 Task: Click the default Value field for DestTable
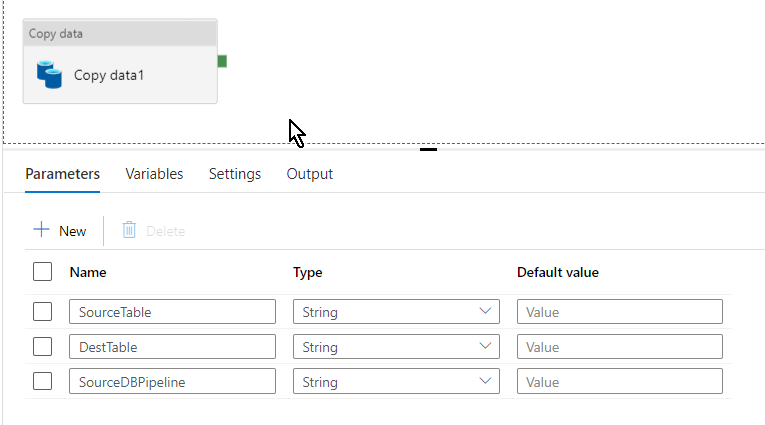click(620, 346)
